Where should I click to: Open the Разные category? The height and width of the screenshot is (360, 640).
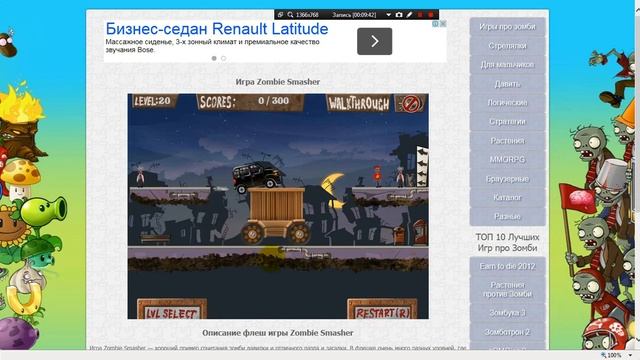click(507, 216)
